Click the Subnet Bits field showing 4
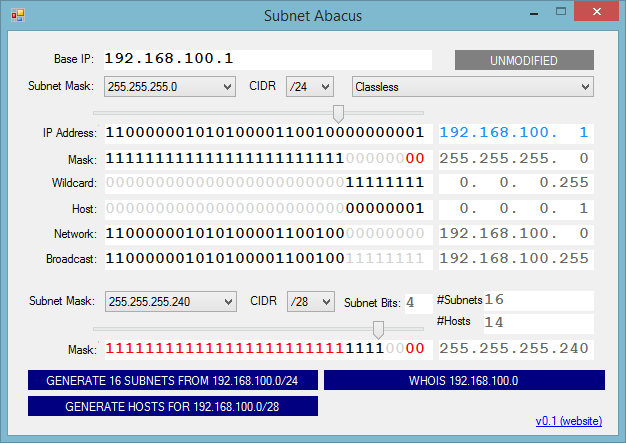Viewport: 626px width, 443px height. coord(418,303)
